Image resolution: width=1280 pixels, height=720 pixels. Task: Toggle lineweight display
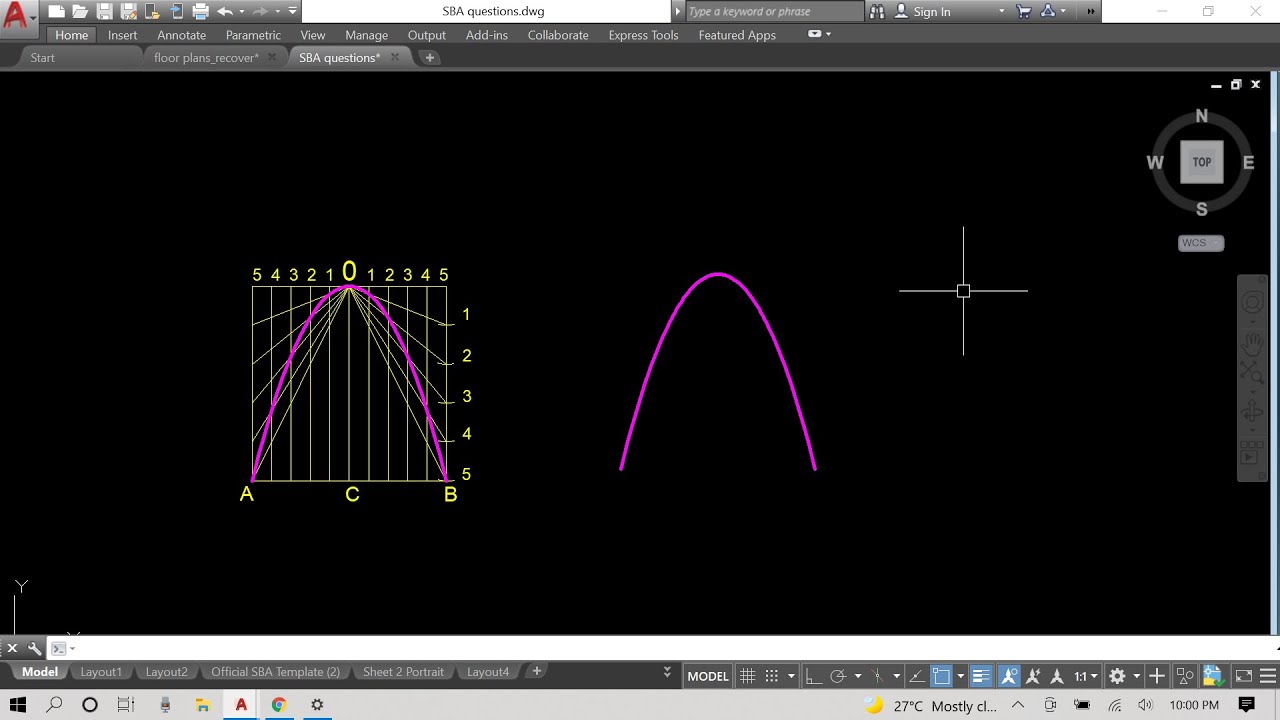click(980, 676)
